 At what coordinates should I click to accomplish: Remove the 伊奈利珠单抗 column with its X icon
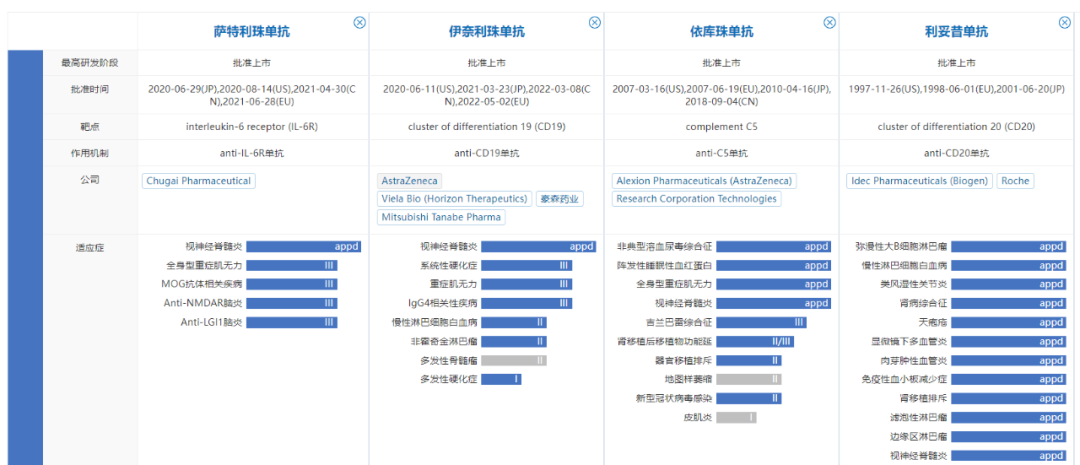point(594,23)
